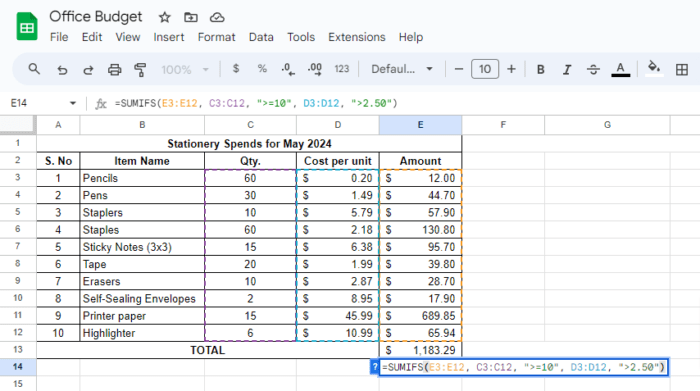Click the select-all corner box

tap(18, 125)
